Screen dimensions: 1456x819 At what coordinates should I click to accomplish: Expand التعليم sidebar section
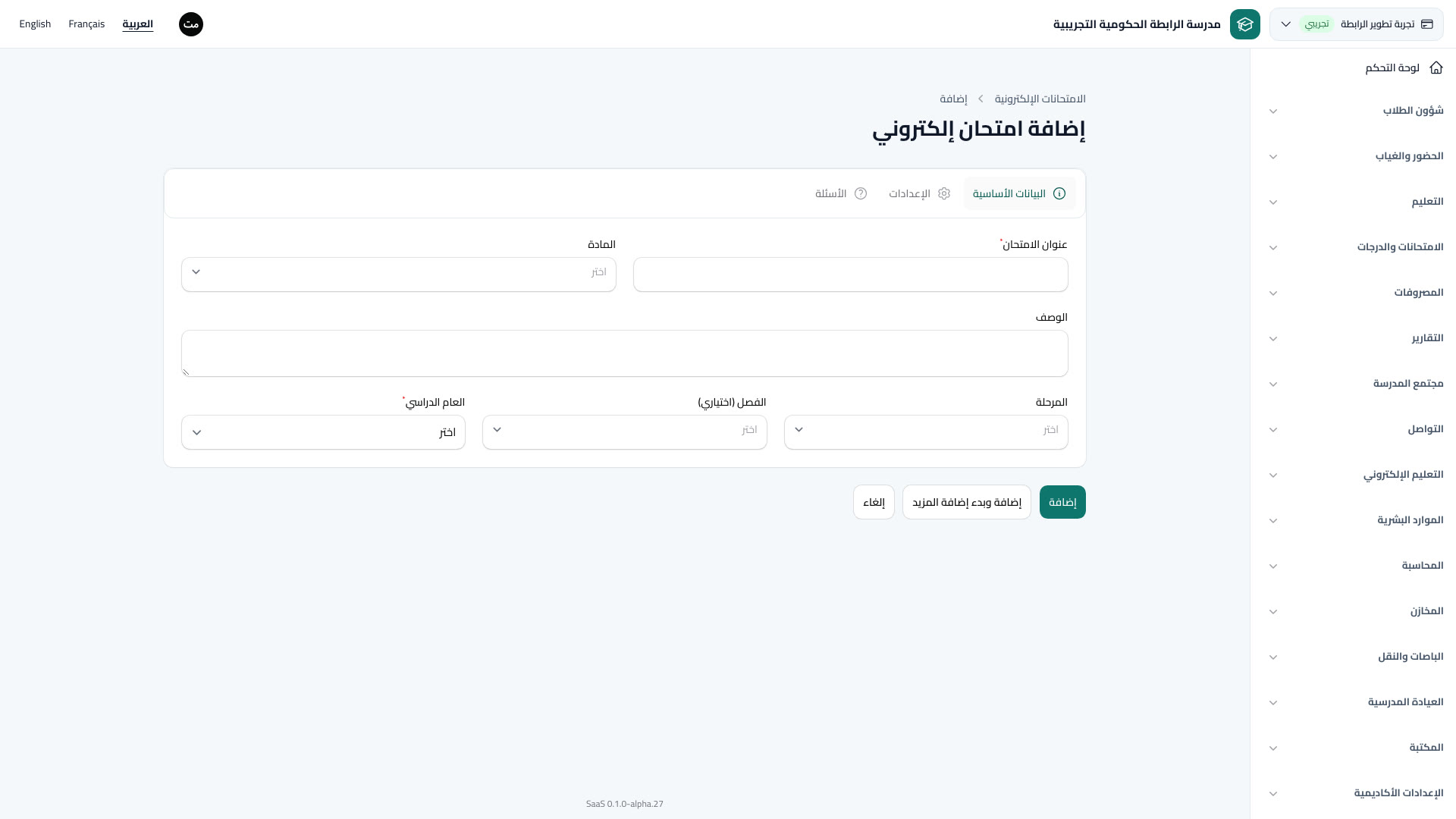pyautogui.click(x=1356, y=202)
